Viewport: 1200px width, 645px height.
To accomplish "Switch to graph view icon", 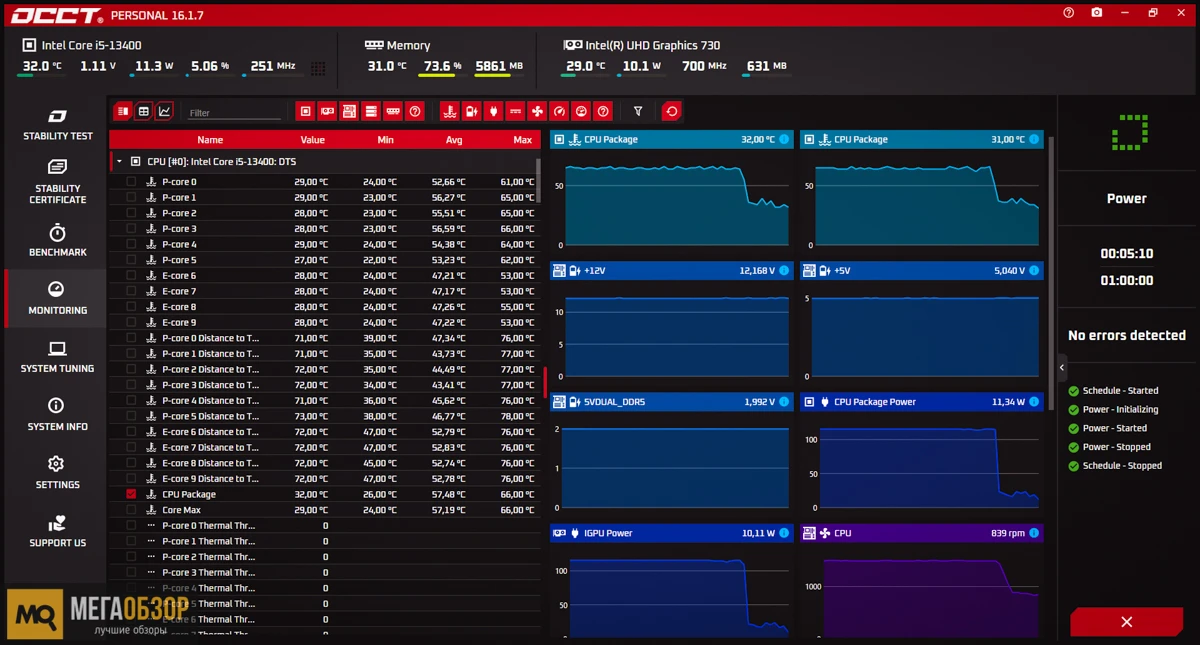I will (165, 111).
